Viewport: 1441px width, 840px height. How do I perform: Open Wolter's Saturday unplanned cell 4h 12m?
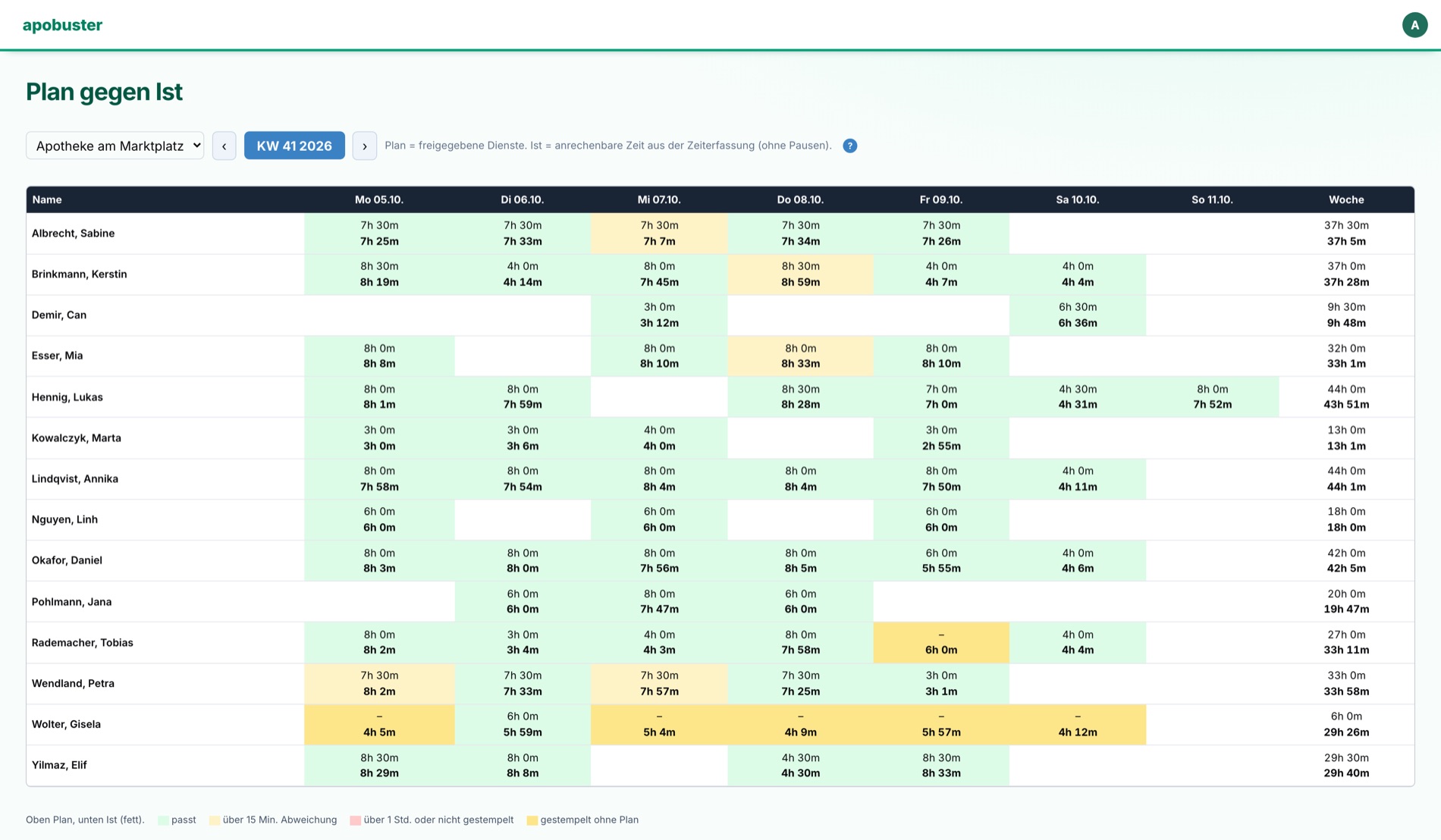[1078, 725]
